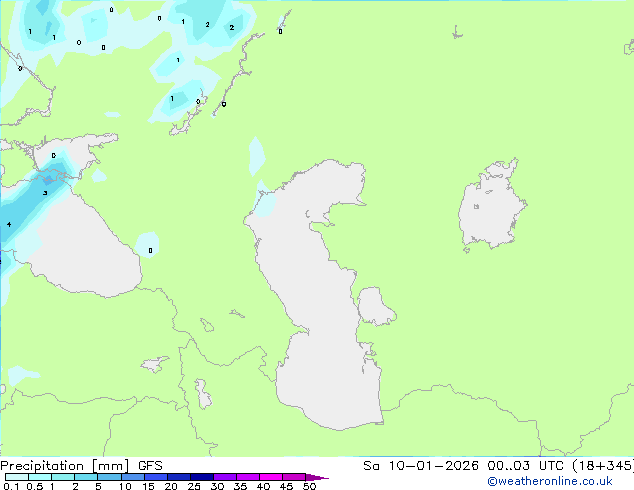Select the GFS model label
This screenshot has height=490, width=634.
tap(150, 466)
